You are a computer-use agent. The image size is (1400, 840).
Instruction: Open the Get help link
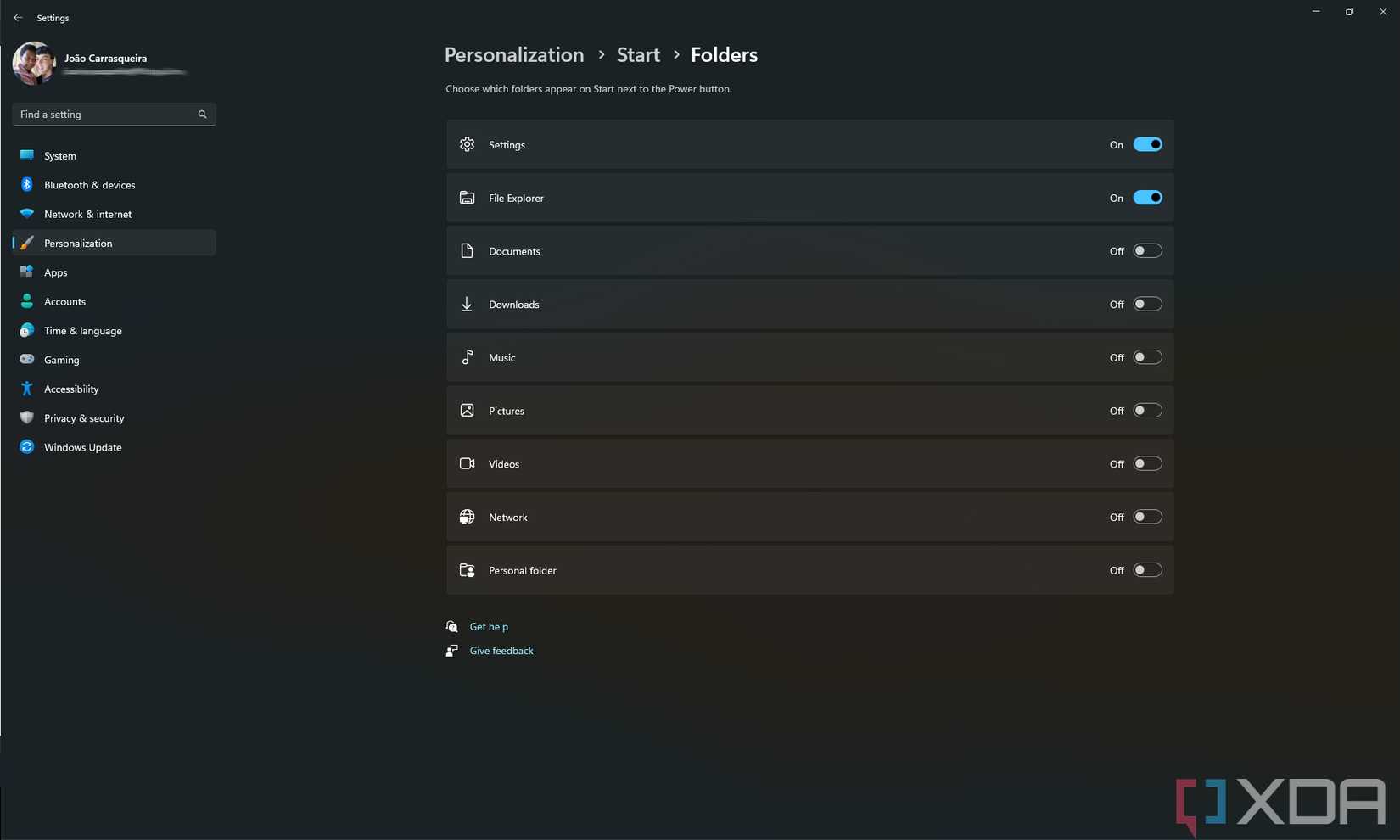pyautogui.click(x=489, y=627)
